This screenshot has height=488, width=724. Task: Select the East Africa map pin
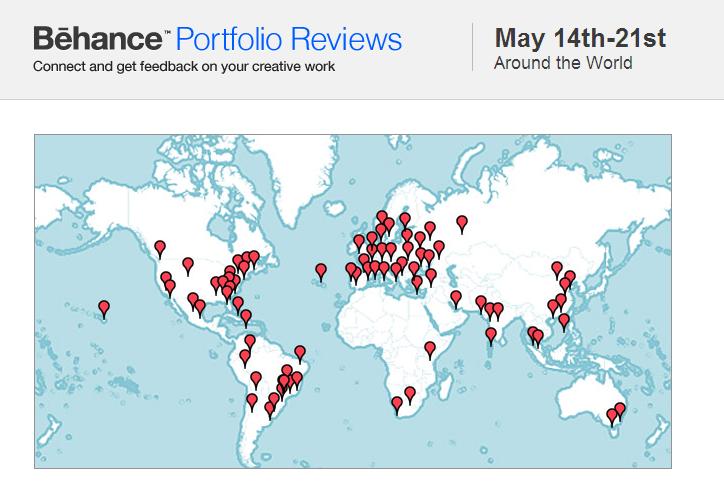[x=430, y=350]
